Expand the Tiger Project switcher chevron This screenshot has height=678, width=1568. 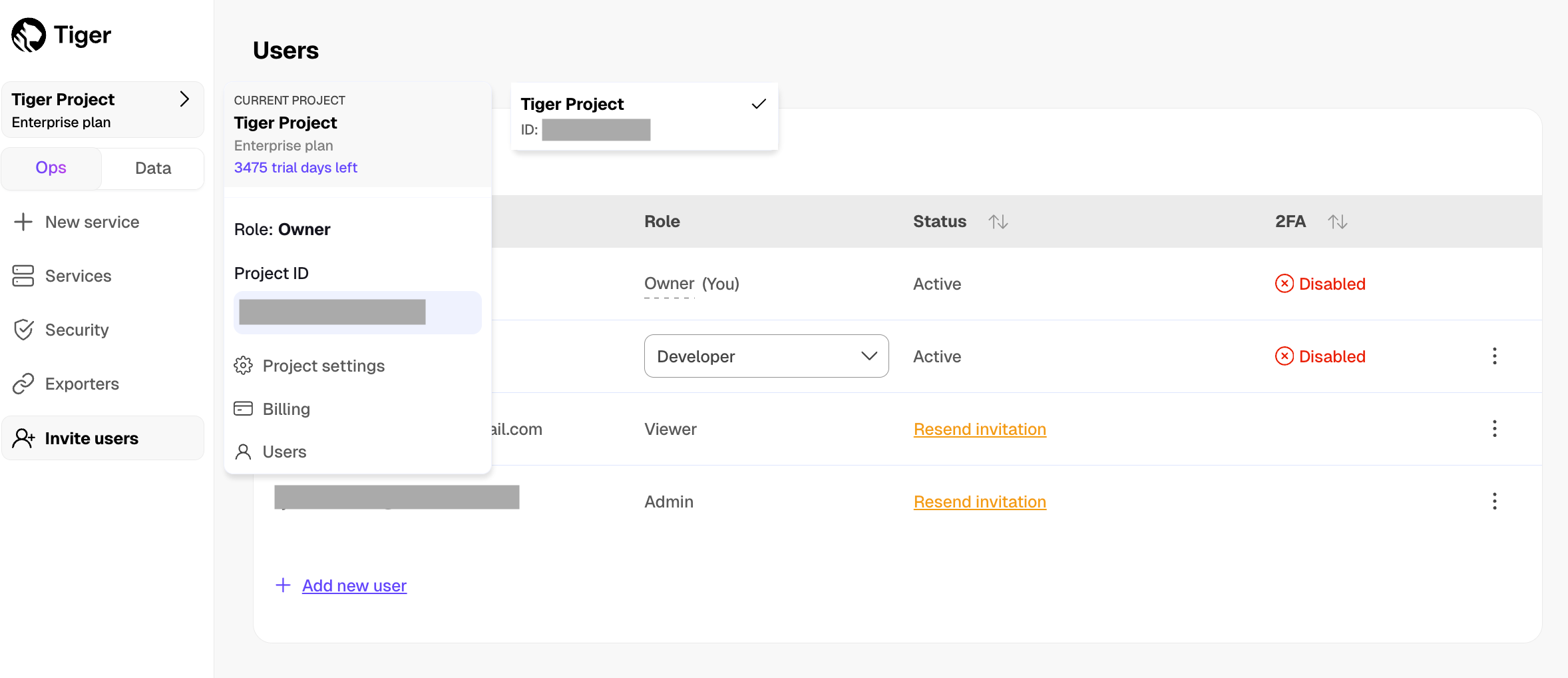184,99
